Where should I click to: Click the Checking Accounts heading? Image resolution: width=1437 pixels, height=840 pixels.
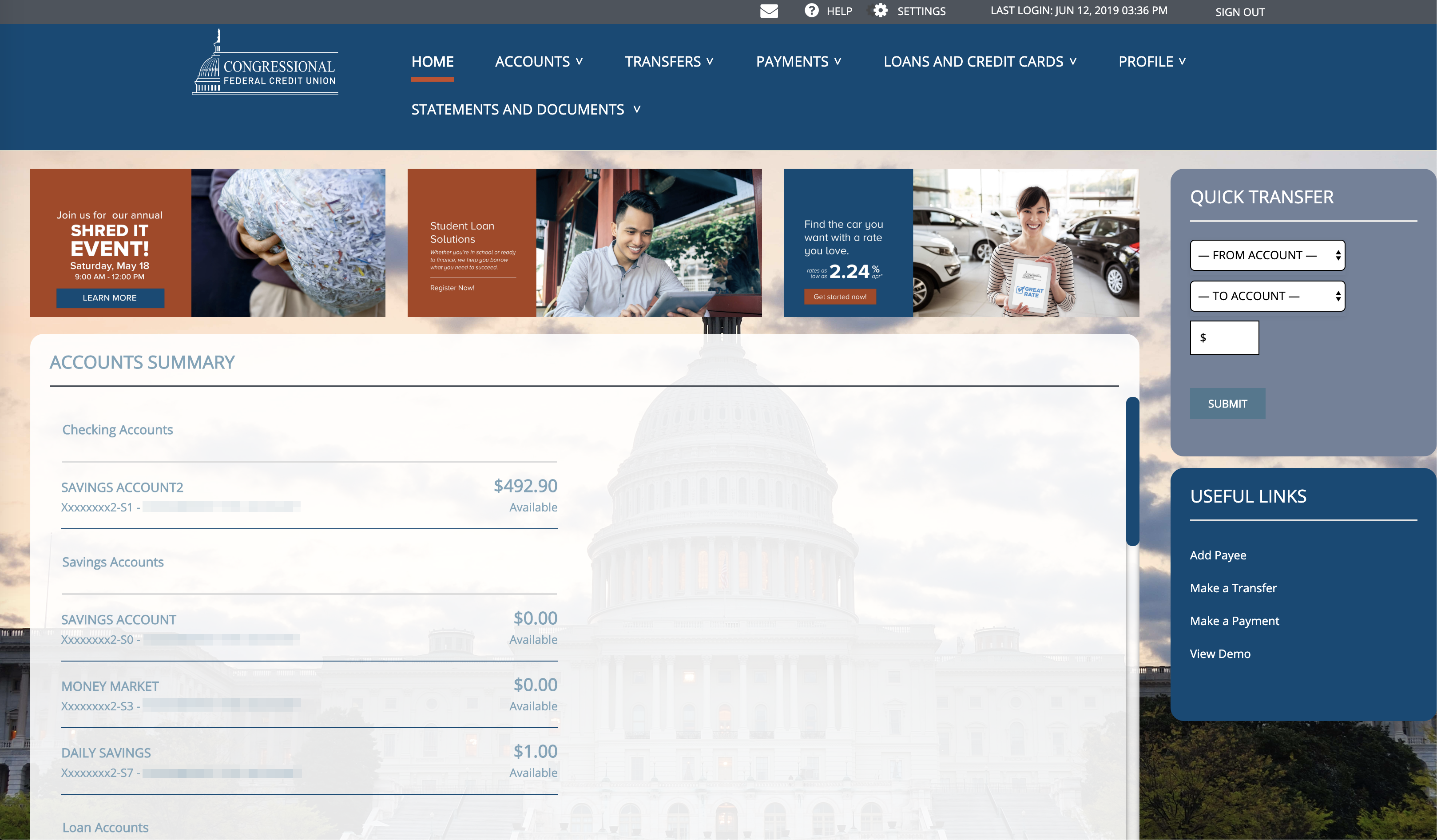(x=118, y=430)
